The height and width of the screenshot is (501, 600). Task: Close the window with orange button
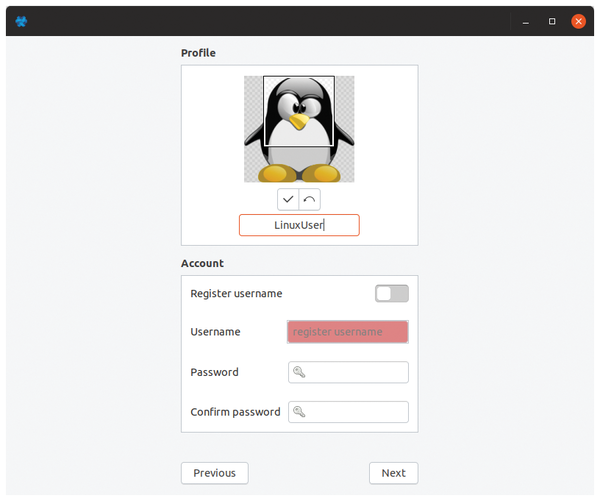(578, 21)
